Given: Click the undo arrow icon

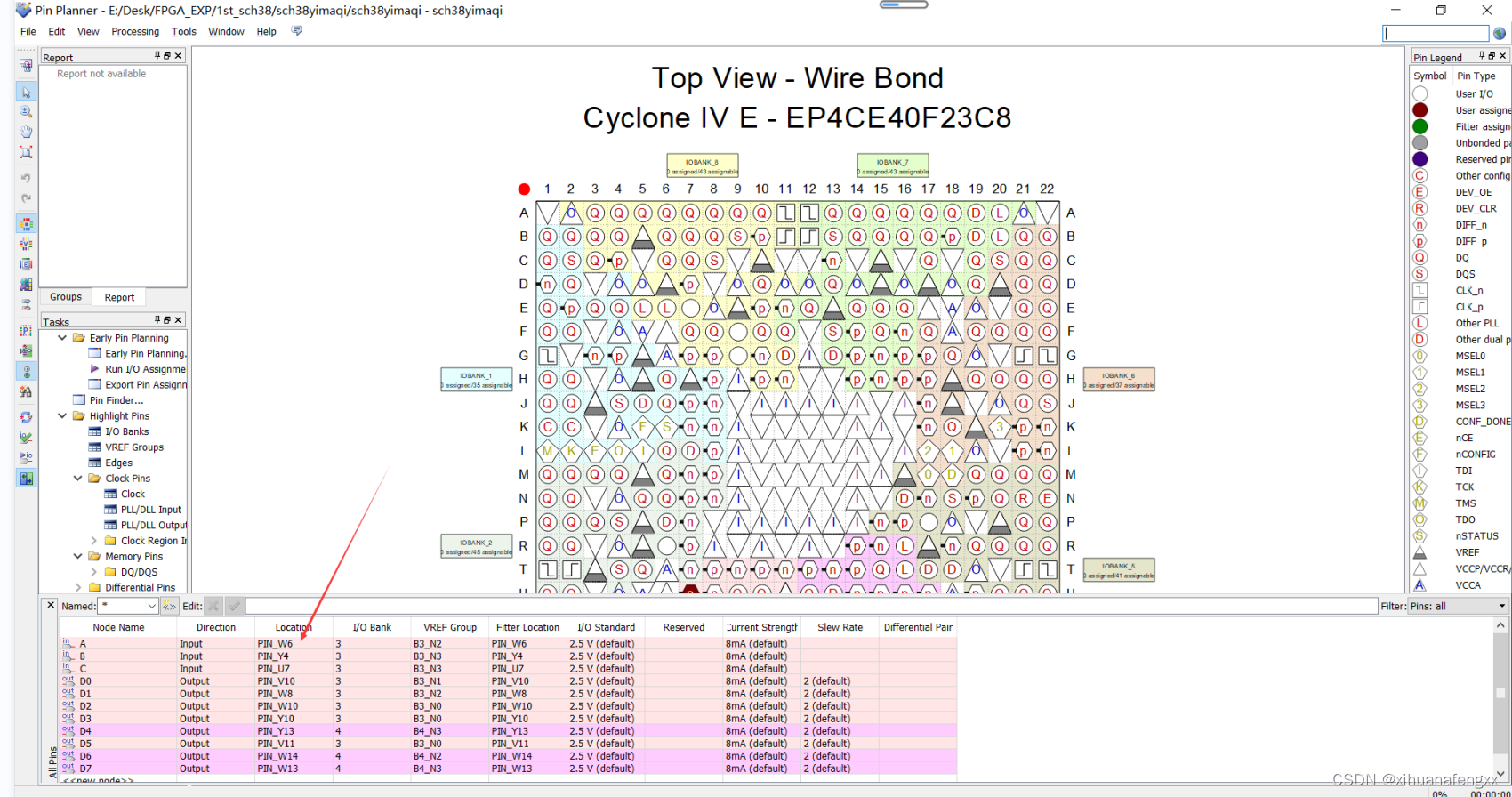Looking at the screenshot, I should (x=26, y=178).
